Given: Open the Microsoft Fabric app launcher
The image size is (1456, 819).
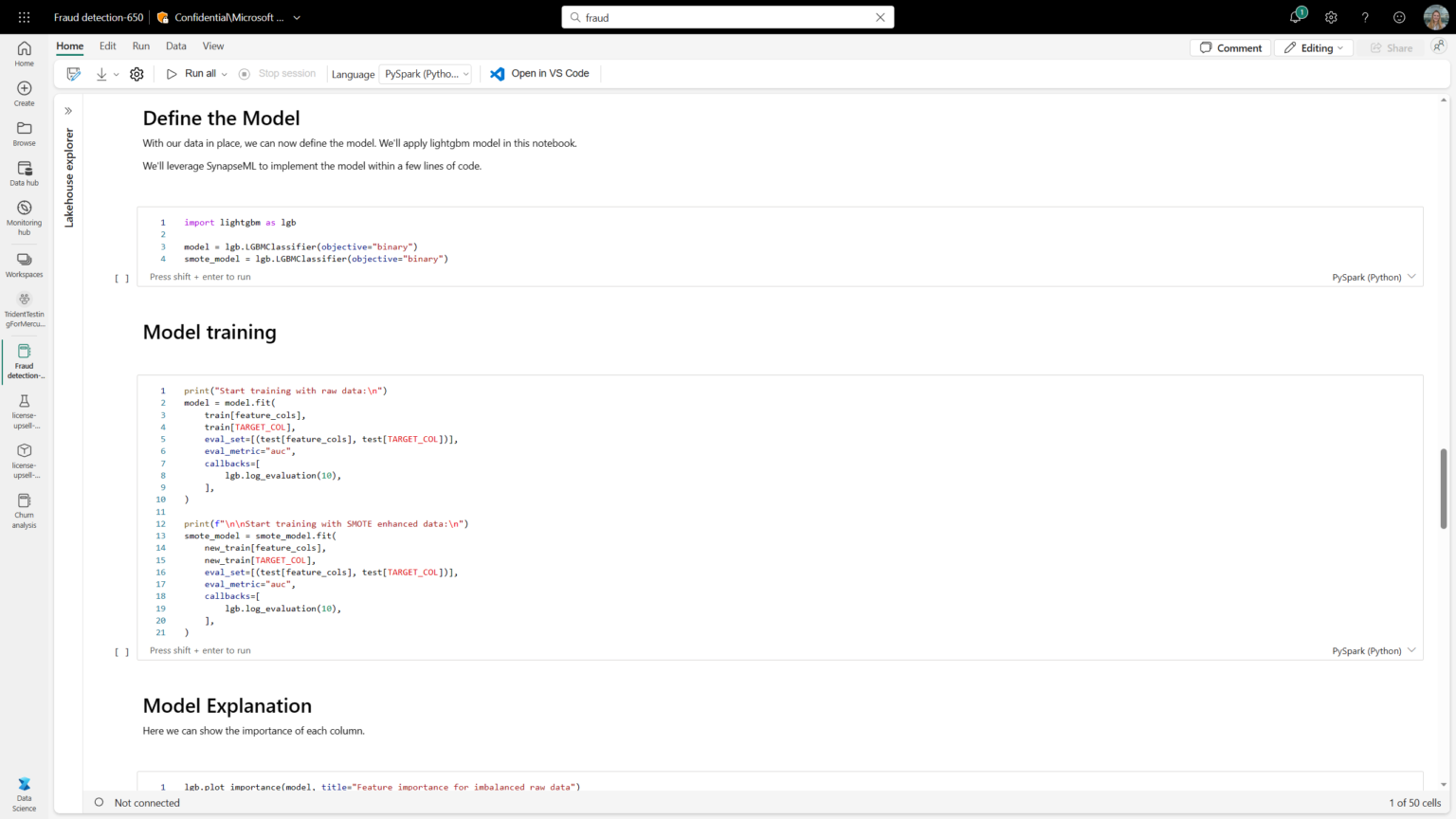Looking at the screenshot, I should pos(23,16).
